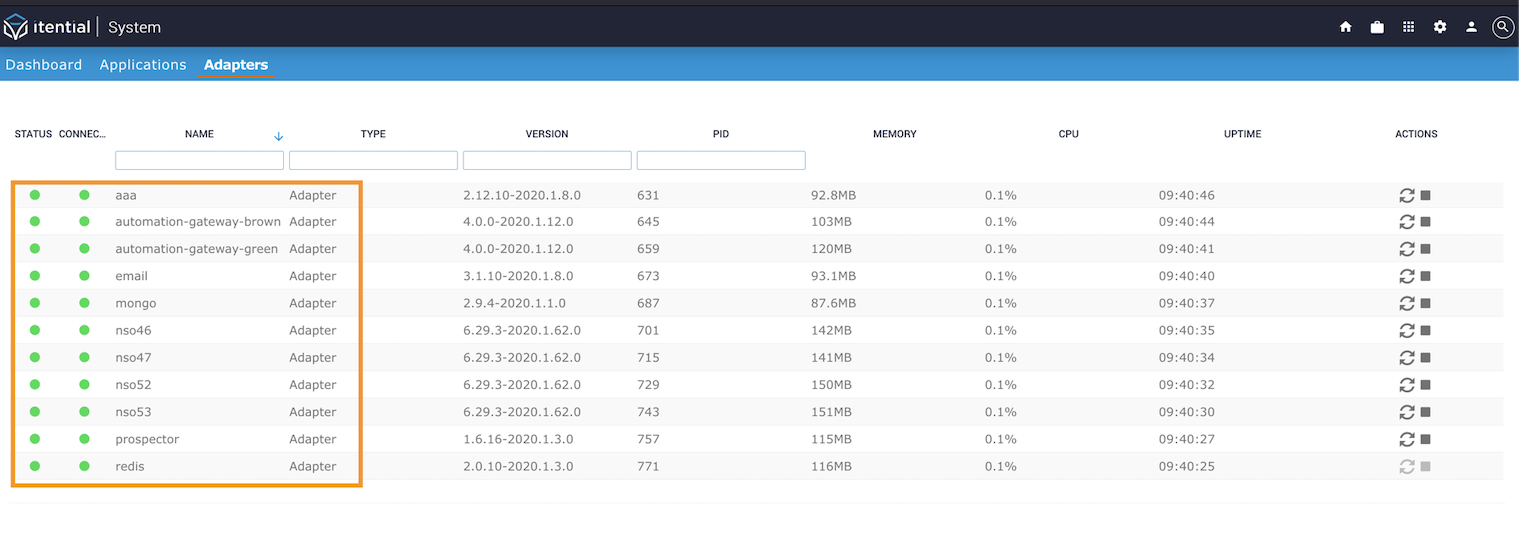Sort by the TYPE column header
Image resolution: width=1519 pixels, height=541 pixels.
pyautogui.click(x=373, y=134)
